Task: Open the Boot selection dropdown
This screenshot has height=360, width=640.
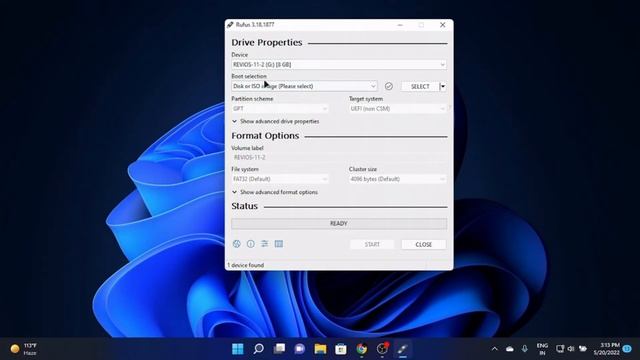Action: 304,86
